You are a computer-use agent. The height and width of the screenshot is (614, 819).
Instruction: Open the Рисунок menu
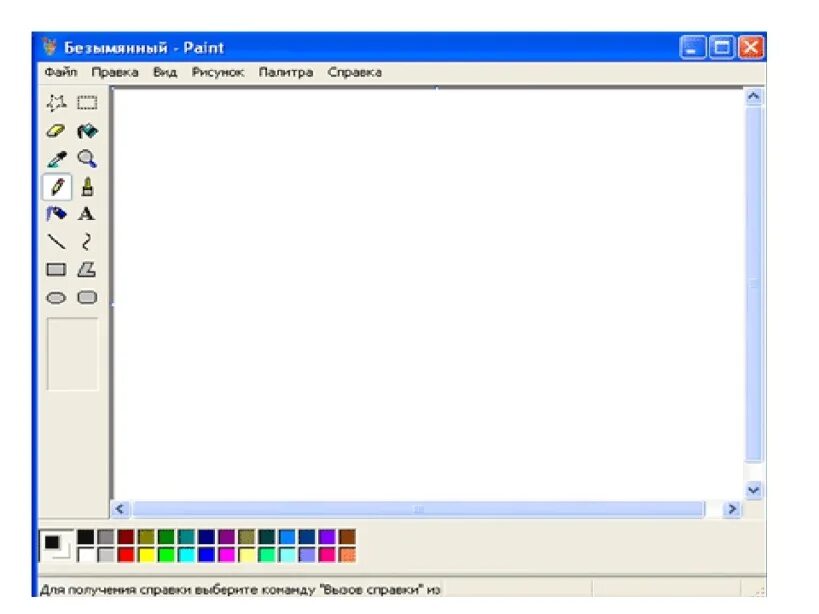[x=217, y=72]
